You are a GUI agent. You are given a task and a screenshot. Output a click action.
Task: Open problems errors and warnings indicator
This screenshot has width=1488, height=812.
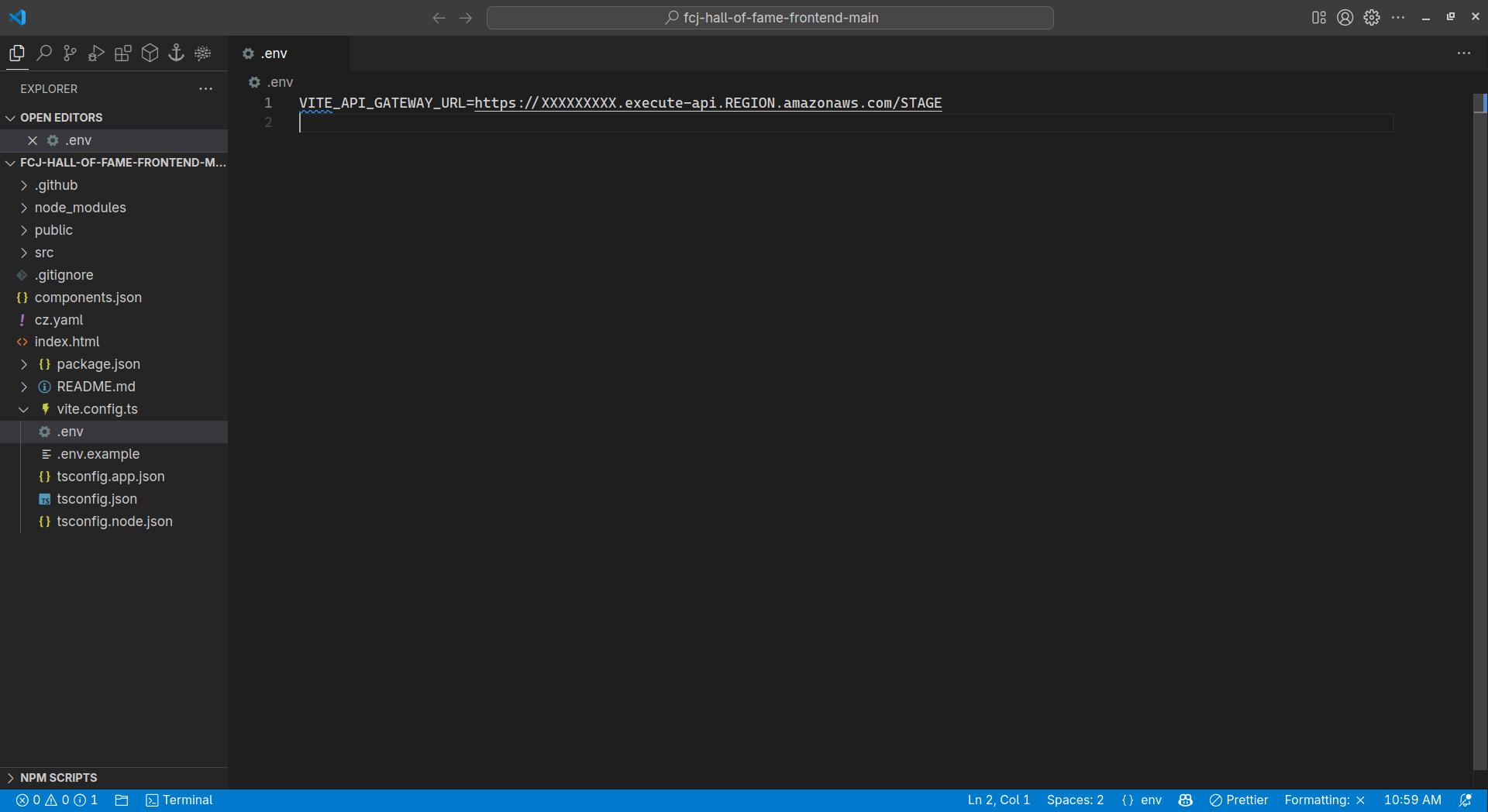(x=57, y=800)
